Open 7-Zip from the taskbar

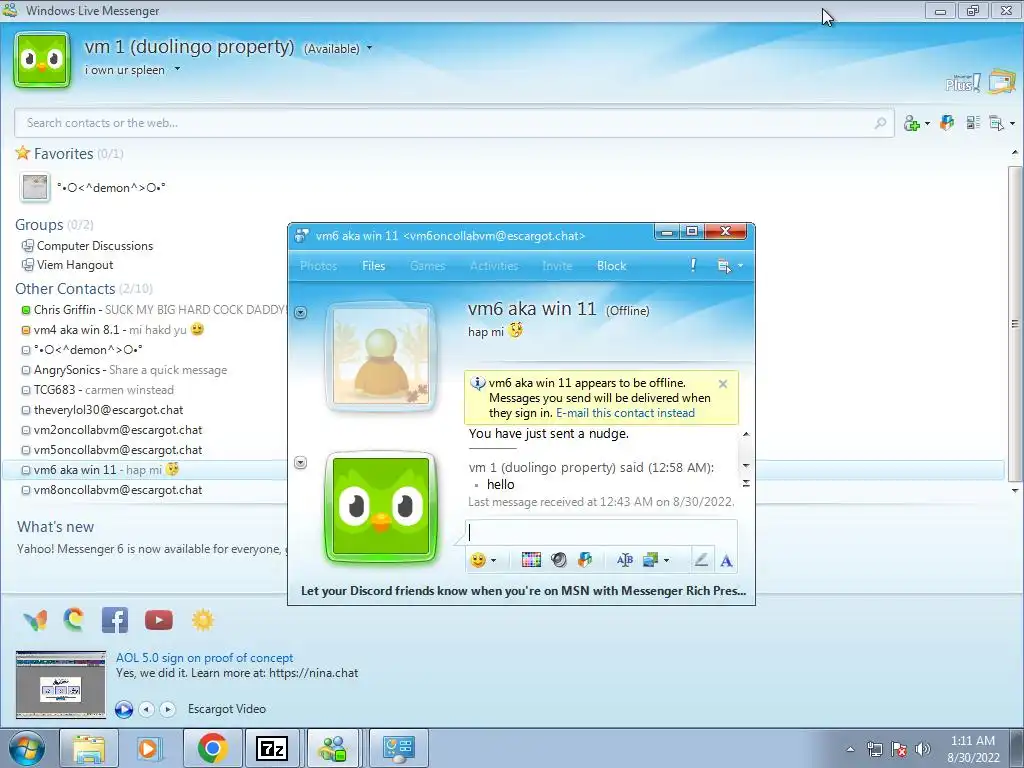point(272,748)
